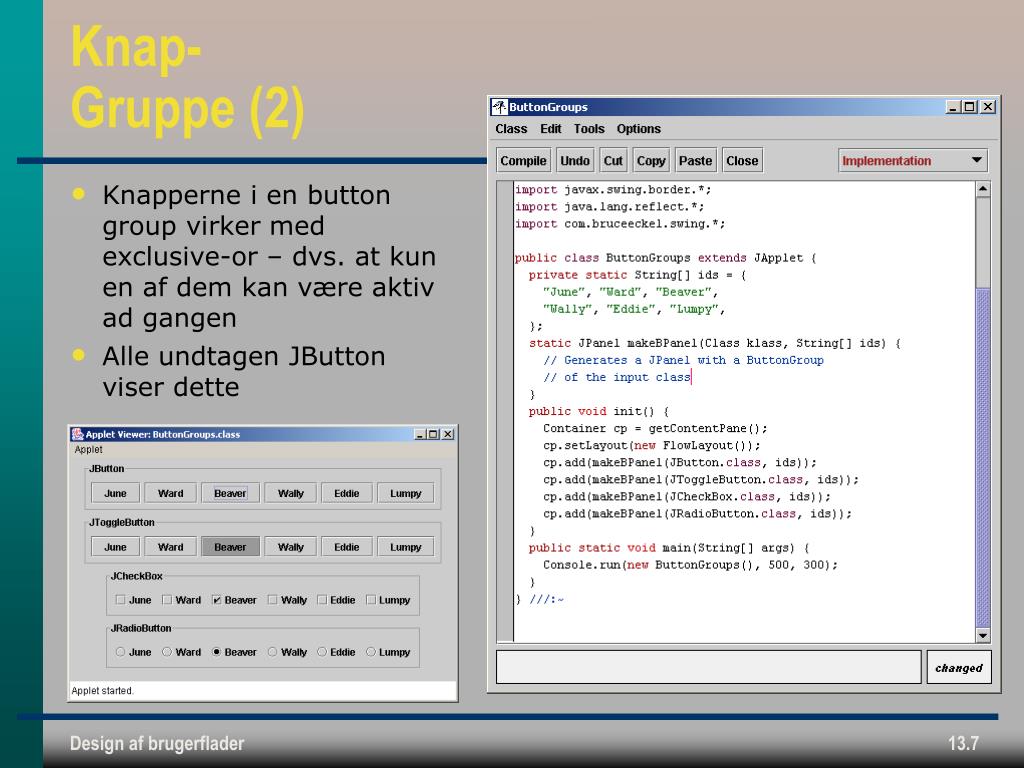Toggle the Ward JToggleButton
1024x768 pixels.
pos(170,547)
